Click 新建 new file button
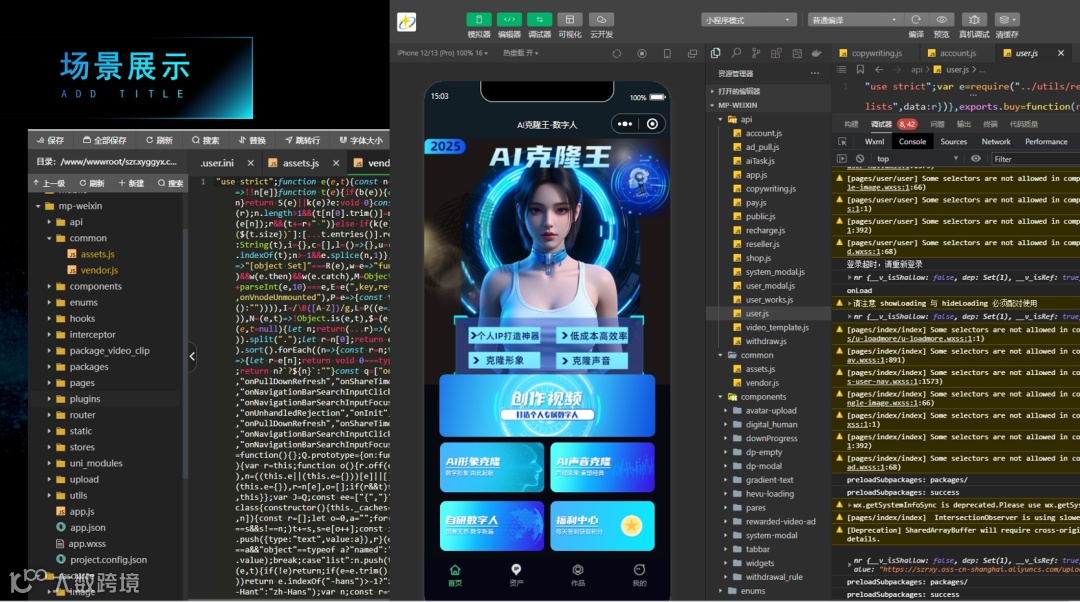Viewport: 1080px width, 602px height. pyautogui.click(x=131, y=183)
